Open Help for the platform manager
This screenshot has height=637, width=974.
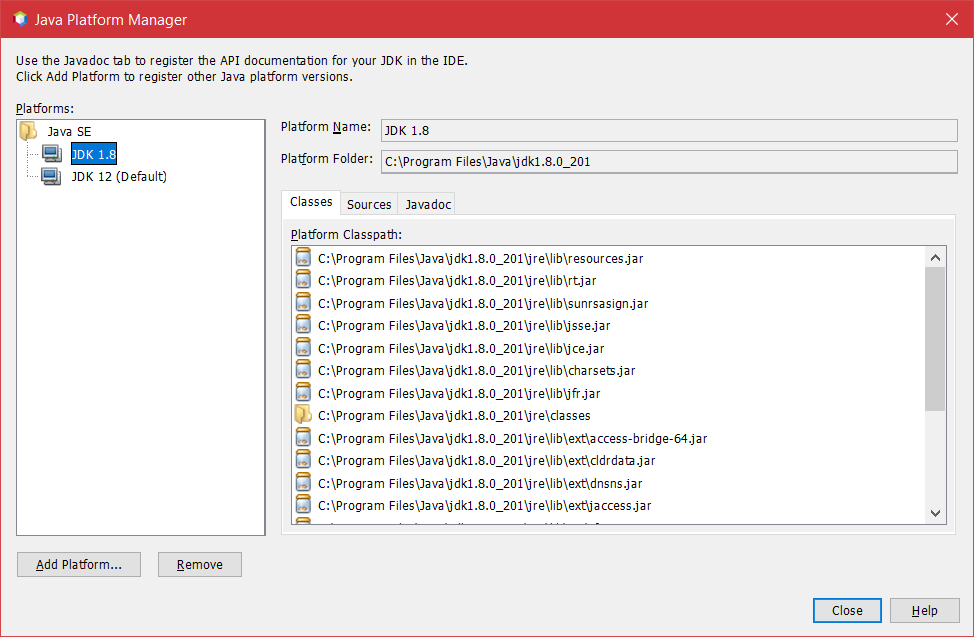point(925,611)
